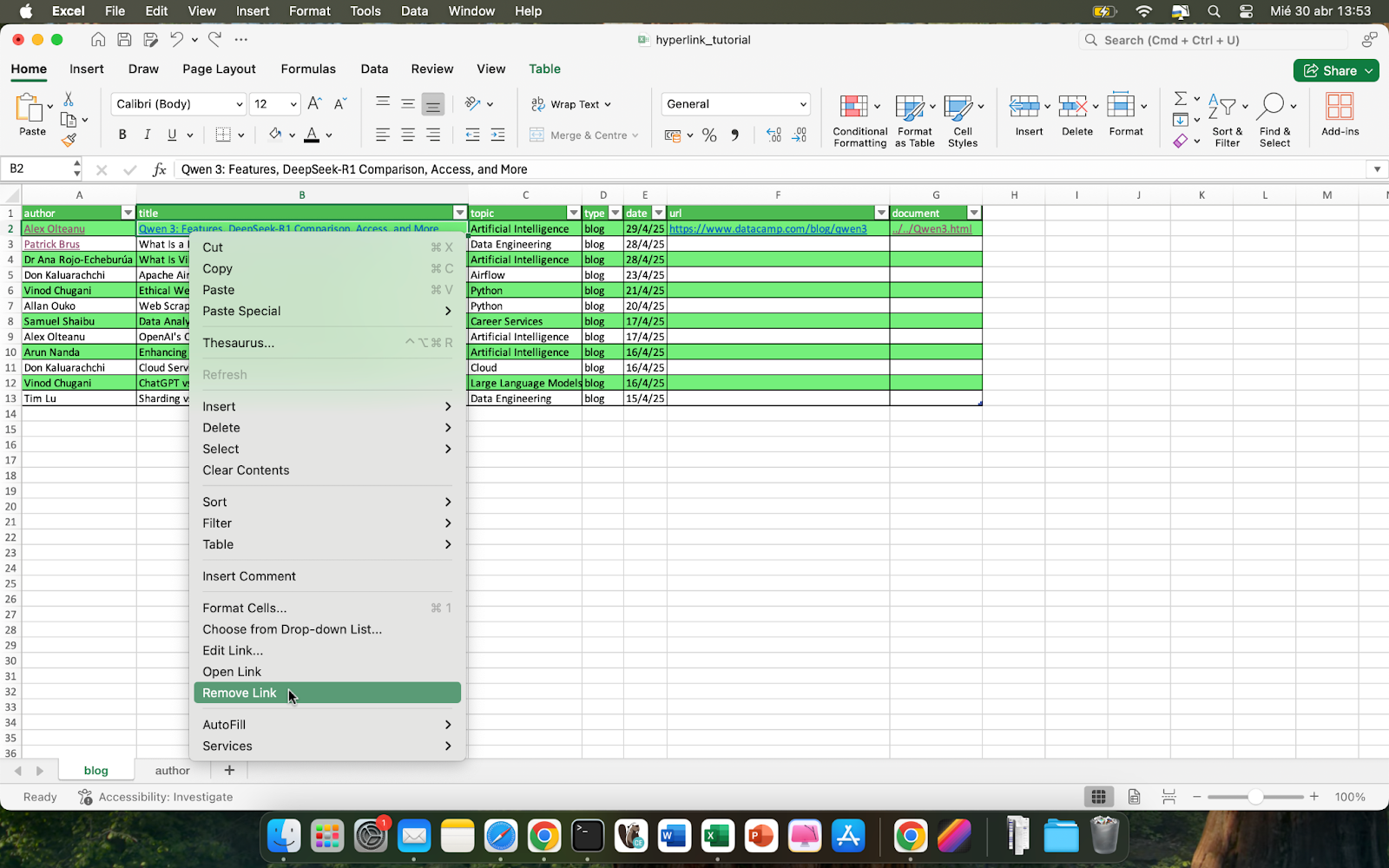Open the Qwen3.html document link
The width and height of the screenshot is (1389, 868).
point(931,228)
